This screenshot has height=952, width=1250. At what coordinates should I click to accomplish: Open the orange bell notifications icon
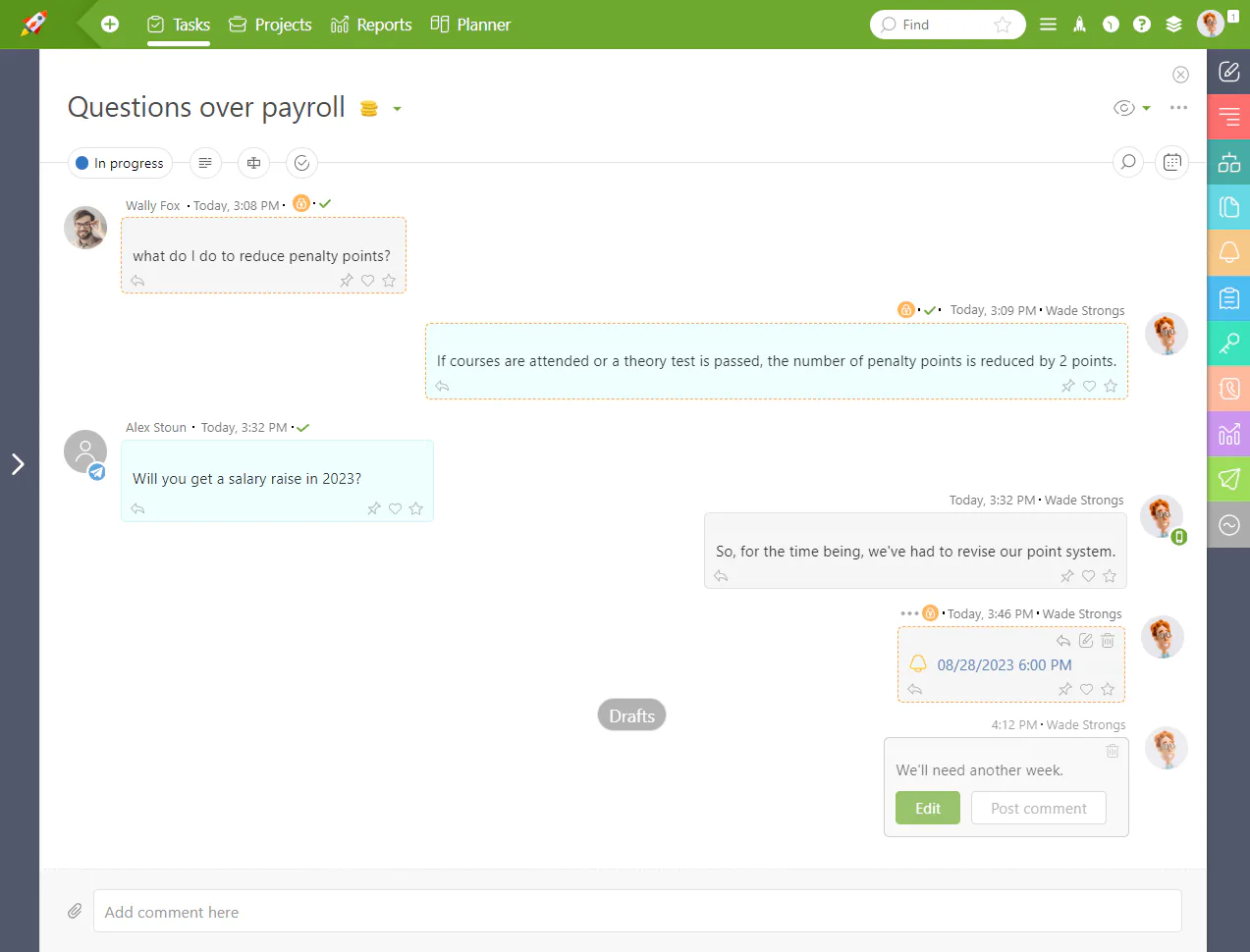(1228, 252)
